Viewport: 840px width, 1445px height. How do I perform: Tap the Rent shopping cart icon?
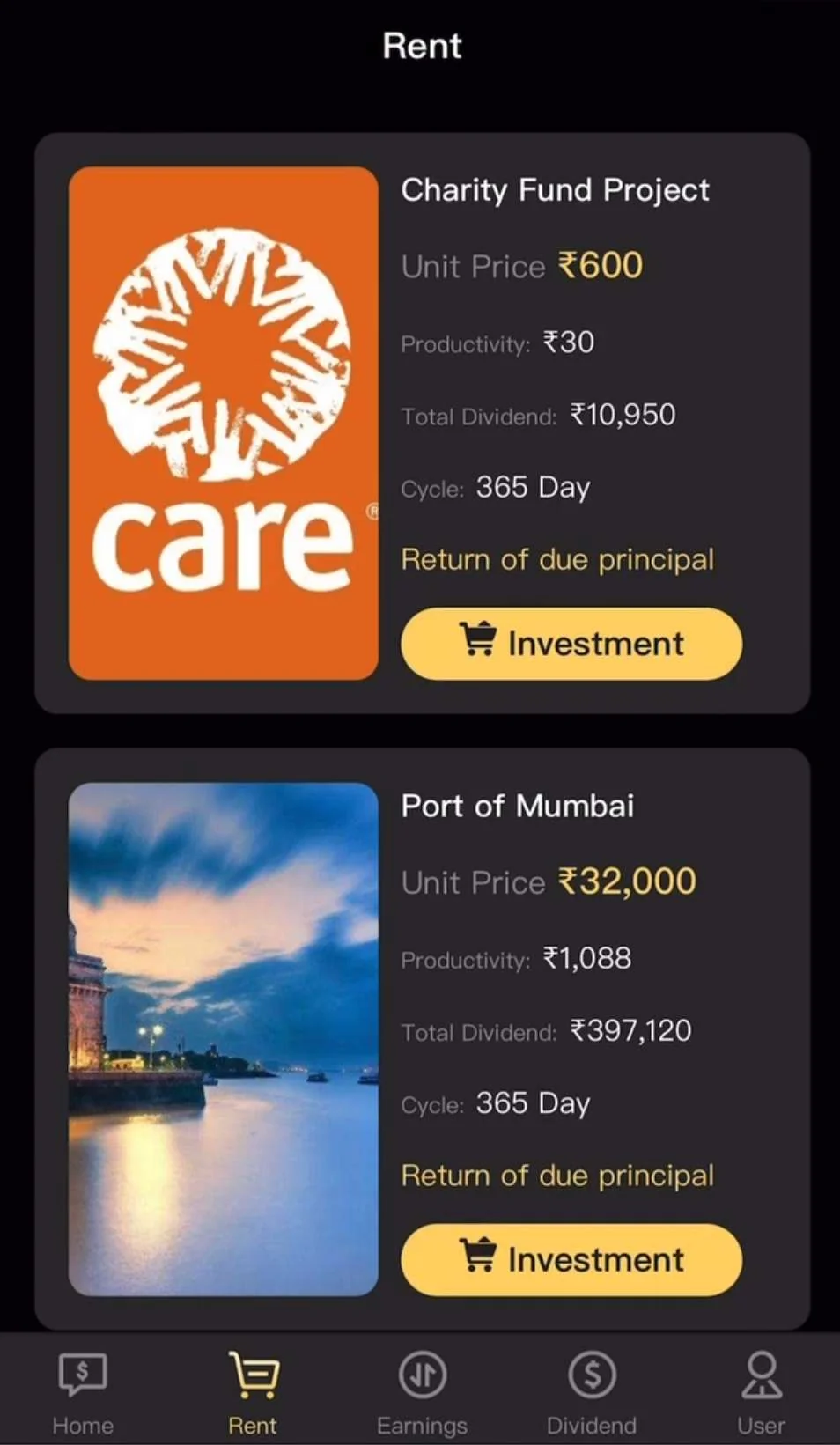pos(254,1375)
